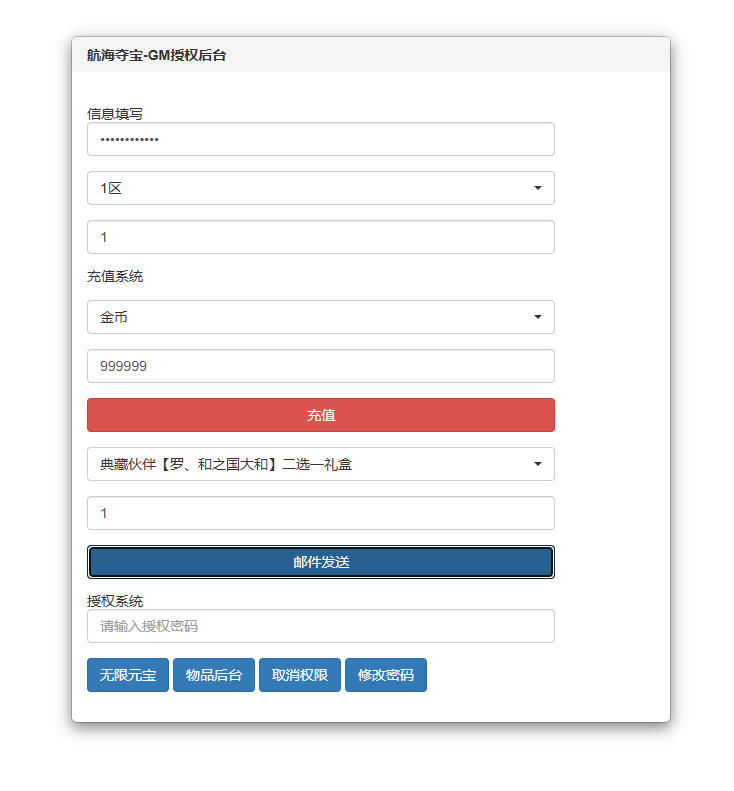The width and height of the screenshot is (734, 791).
Task: Click the masked password field under 信息填写
Action: (x=320, y=139)
